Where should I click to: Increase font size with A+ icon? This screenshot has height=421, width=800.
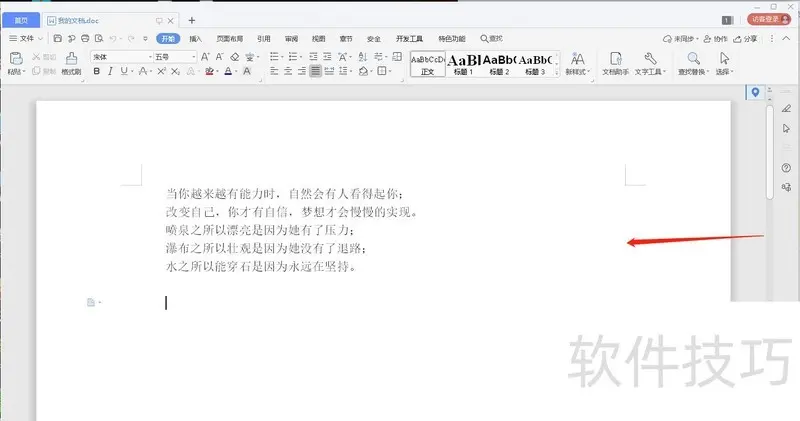(205, 57)
